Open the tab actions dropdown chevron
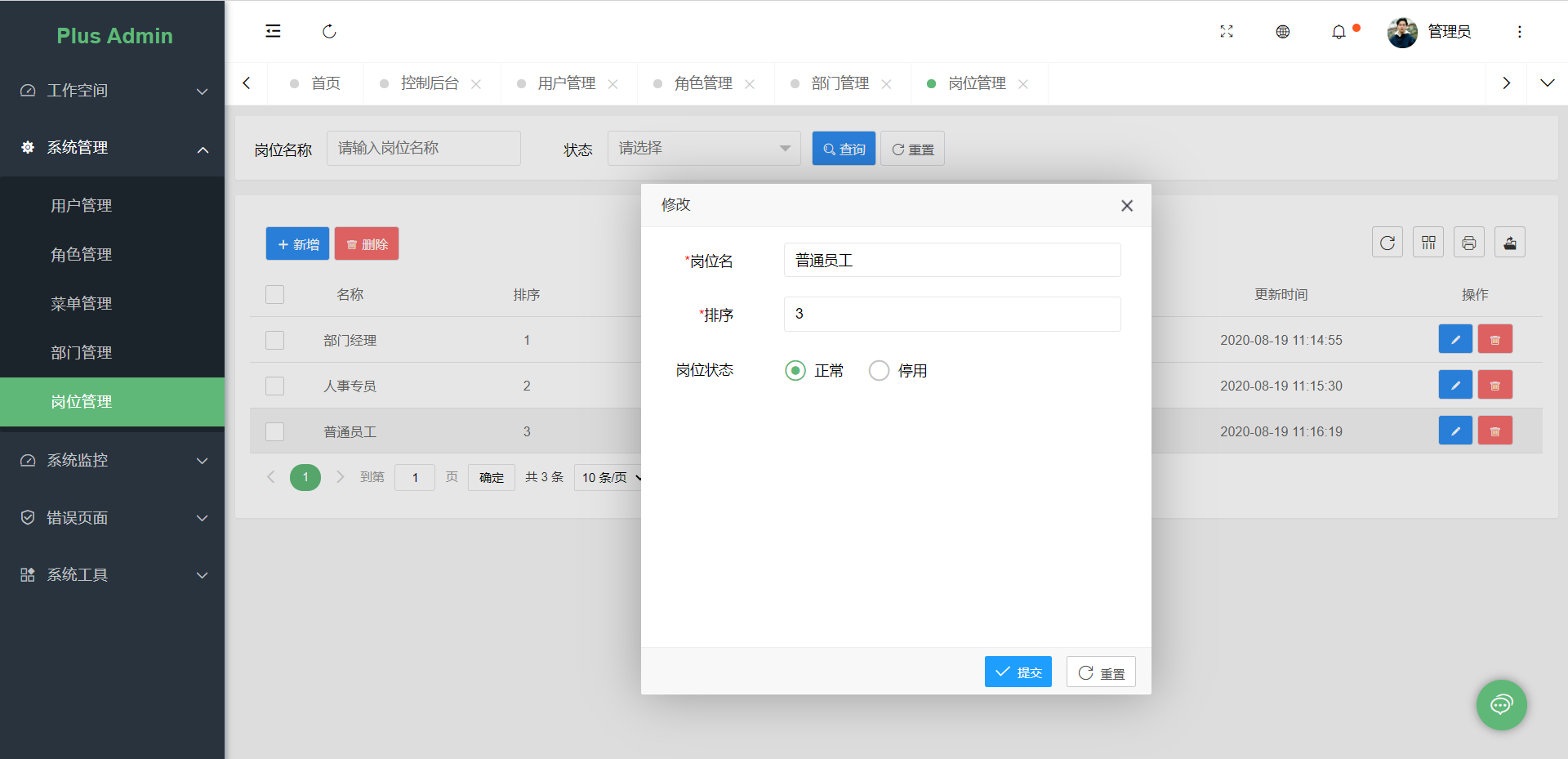This screenshot has width=1568, height=759. pos(1547,83)
